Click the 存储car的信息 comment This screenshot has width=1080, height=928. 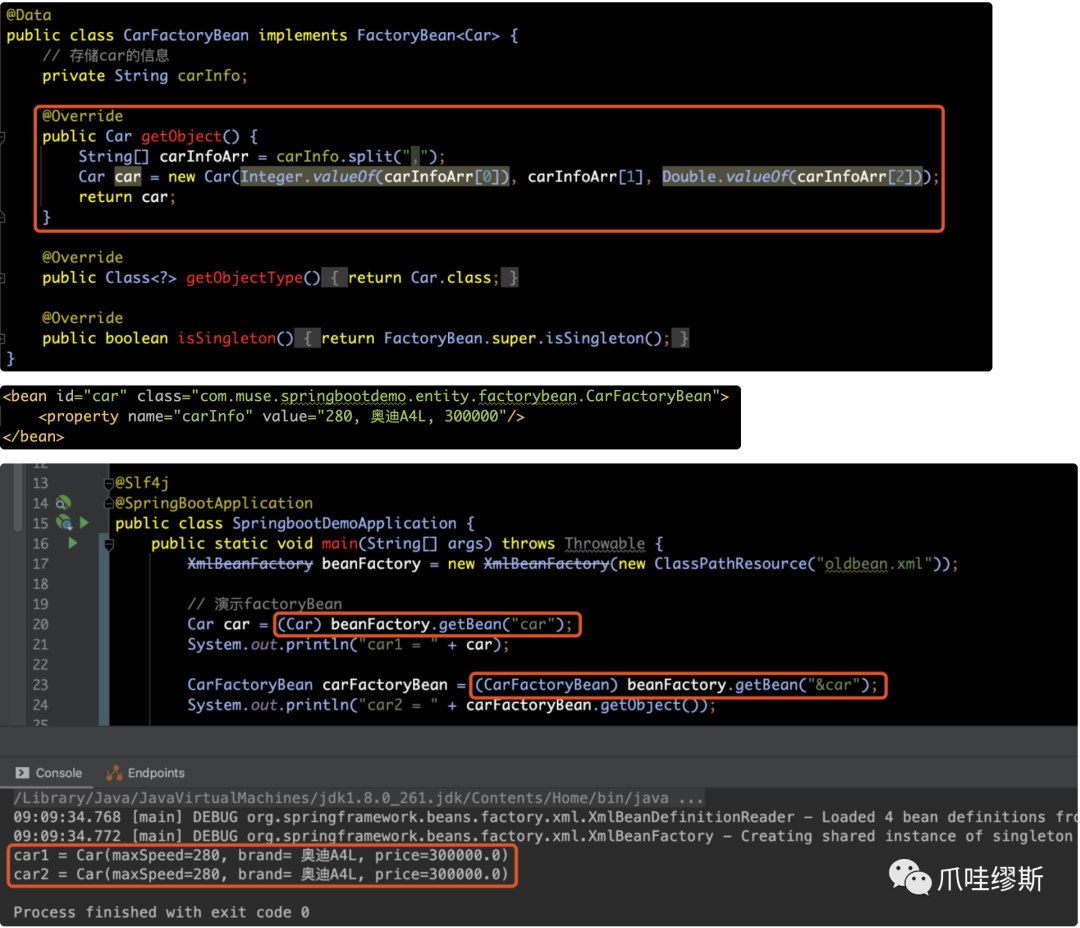(x=105, y=56)
